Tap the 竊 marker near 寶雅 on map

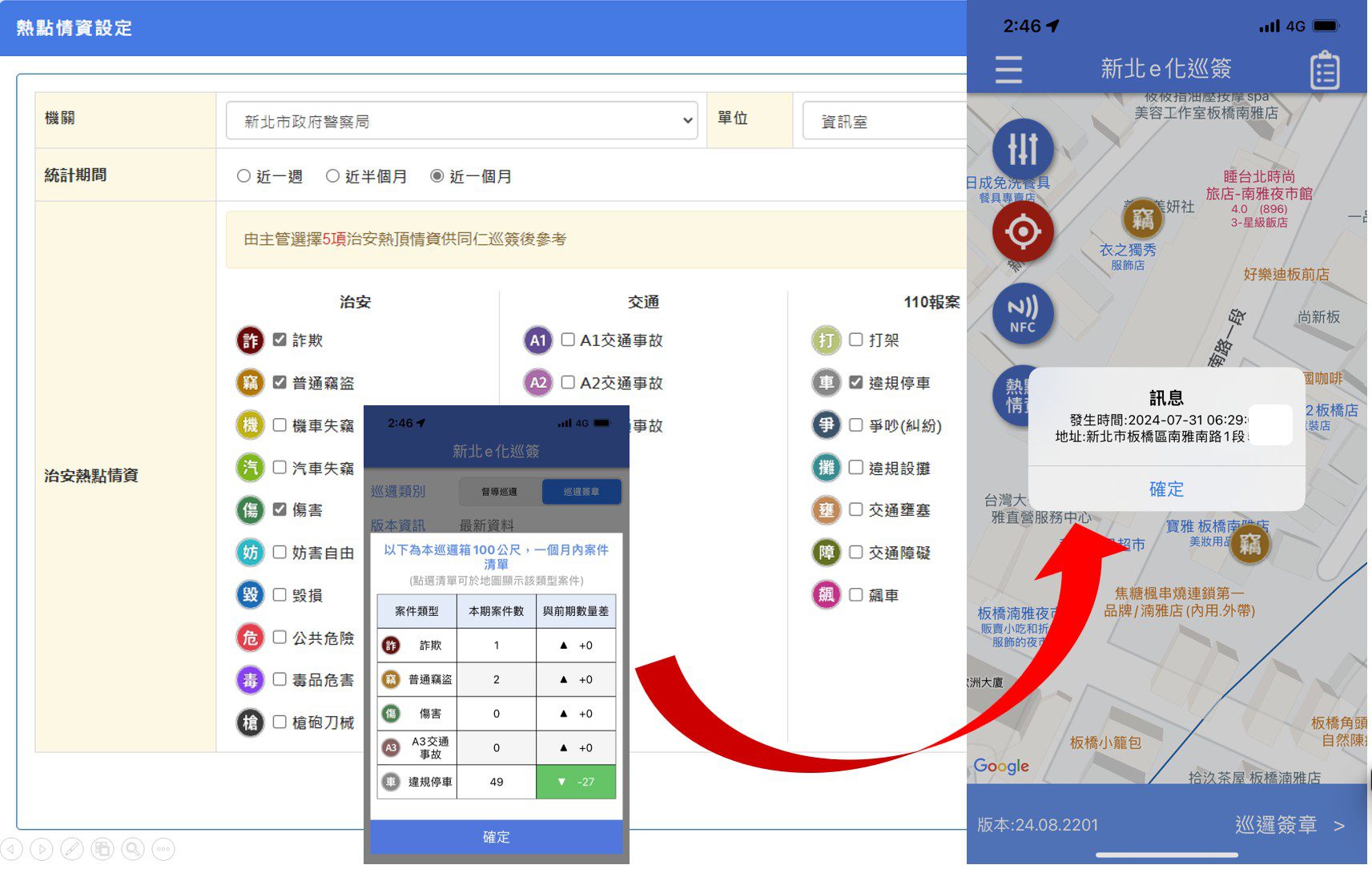point(1250,545)
